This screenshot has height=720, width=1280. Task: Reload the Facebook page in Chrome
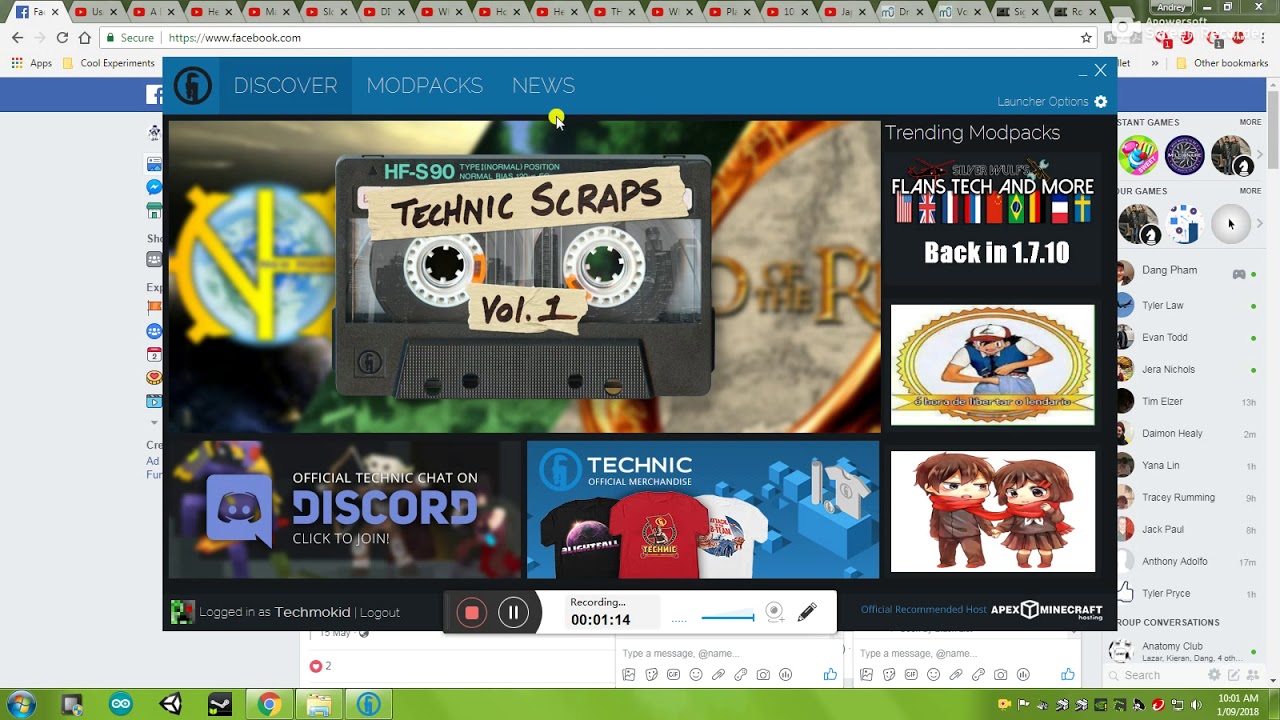(x=62, y=37)
